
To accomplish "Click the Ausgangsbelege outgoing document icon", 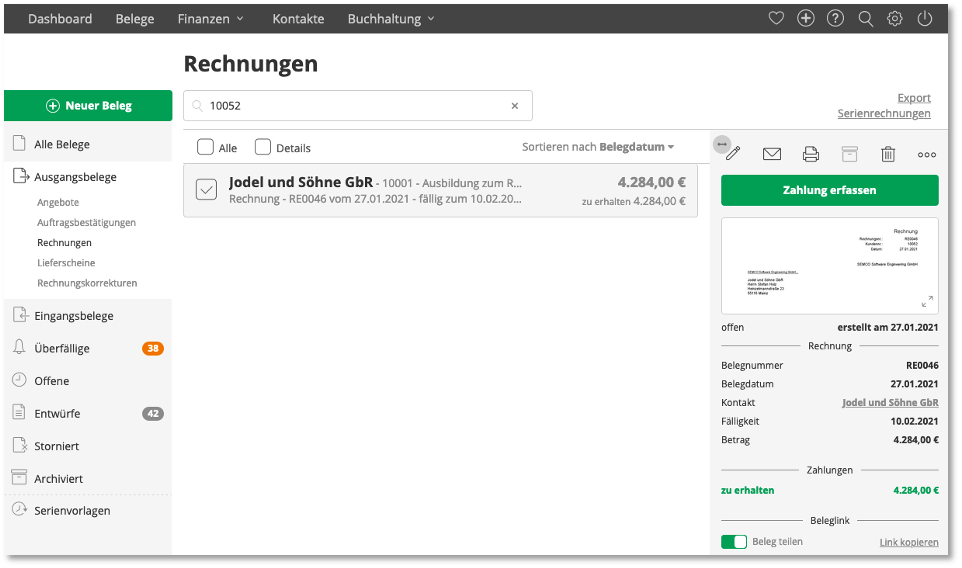I will click(20, 176).
